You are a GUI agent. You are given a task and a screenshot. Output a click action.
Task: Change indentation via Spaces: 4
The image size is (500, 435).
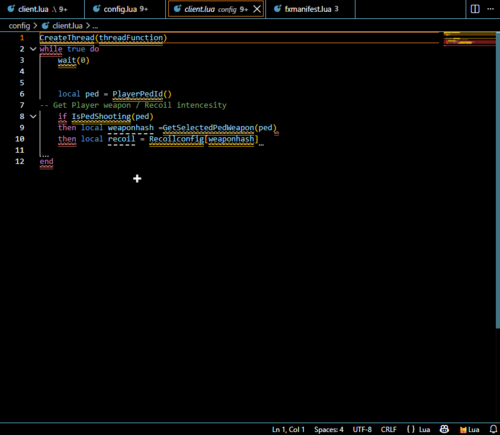coord(329,430)
